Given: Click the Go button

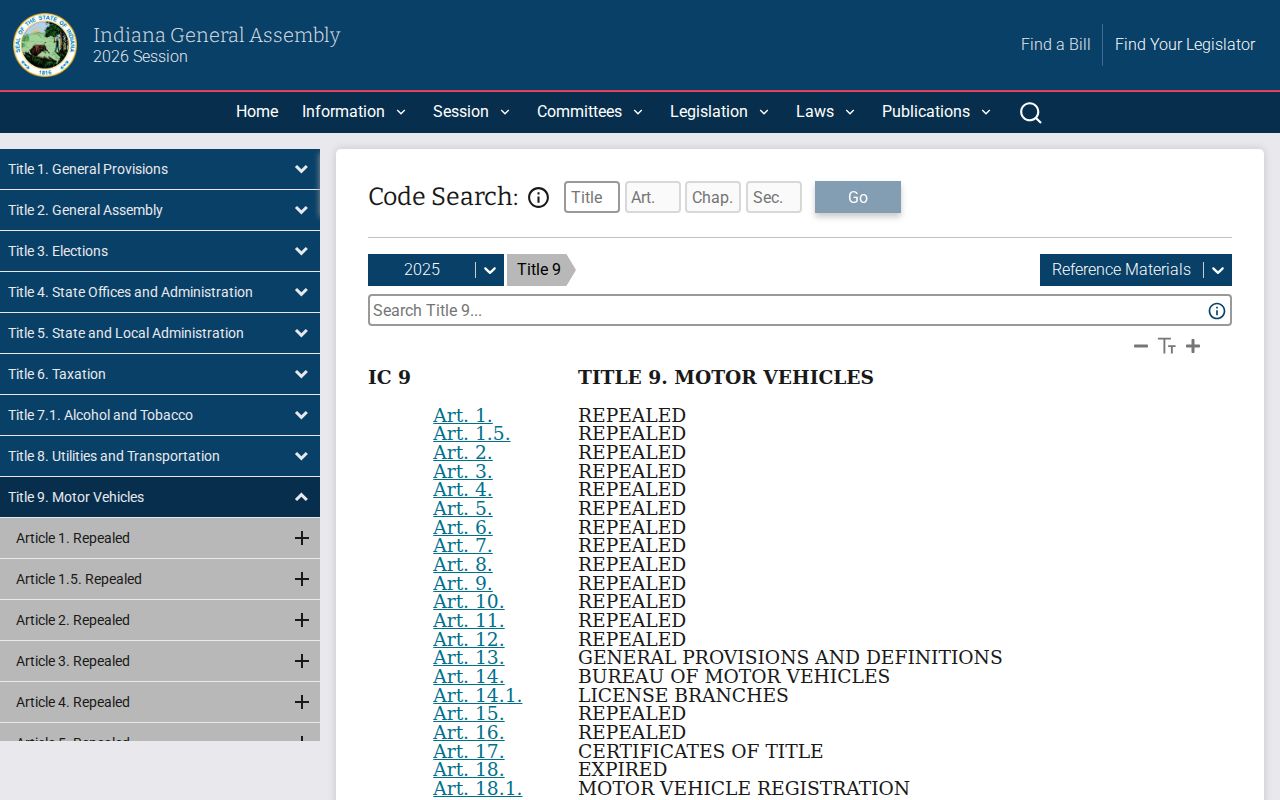Looking at the screenshot, I should click(858, 197).
